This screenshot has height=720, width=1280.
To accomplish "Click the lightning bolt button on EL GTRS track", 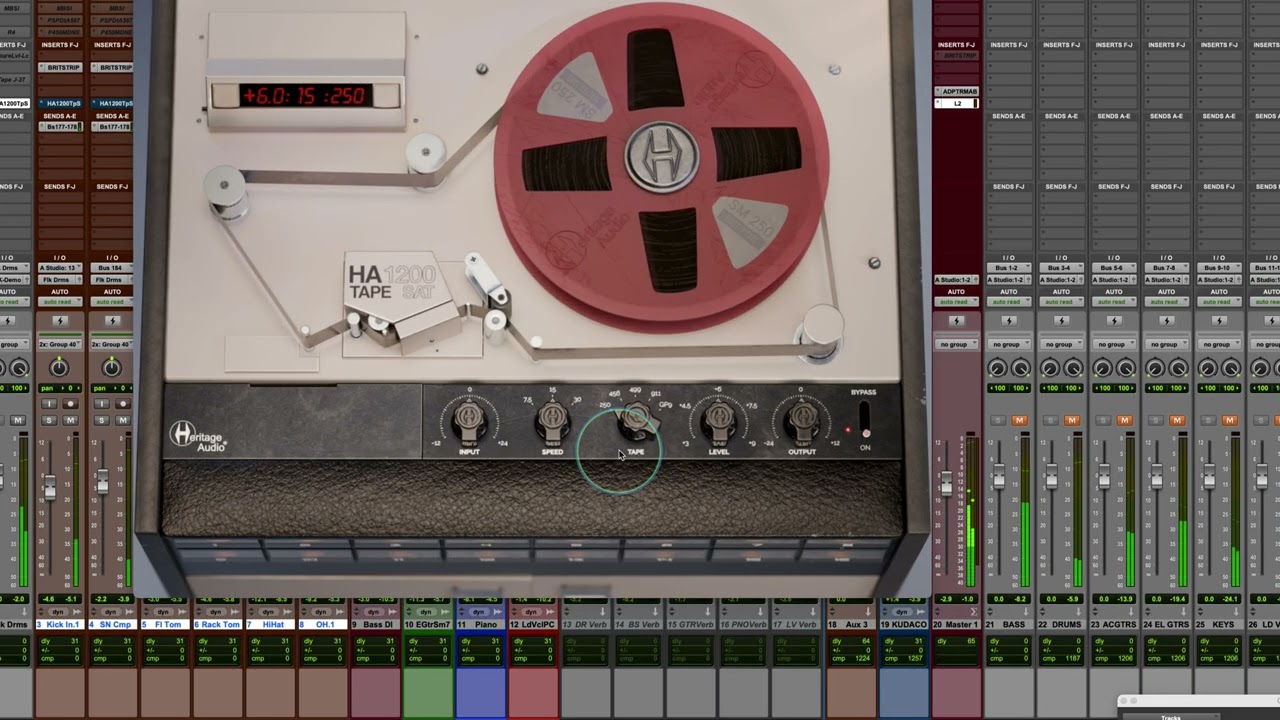I will pos(1166,321).
